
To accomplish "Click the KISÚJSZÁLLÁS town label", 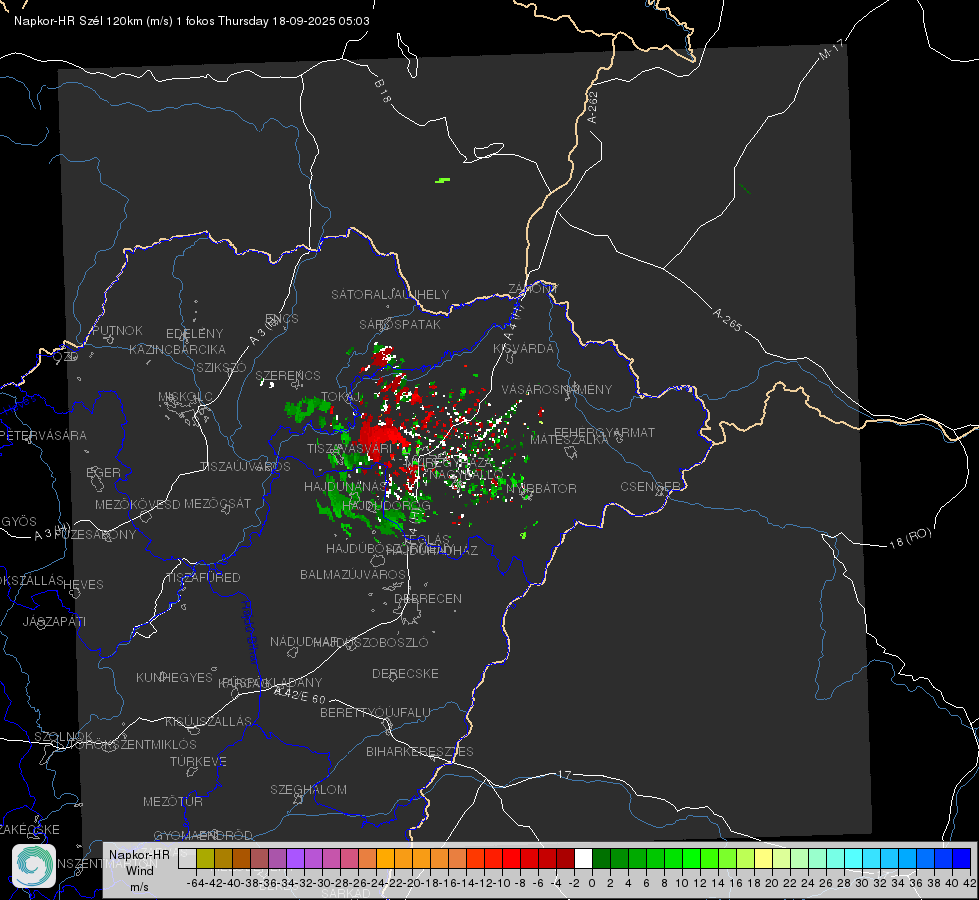I will tap(209, 721).
